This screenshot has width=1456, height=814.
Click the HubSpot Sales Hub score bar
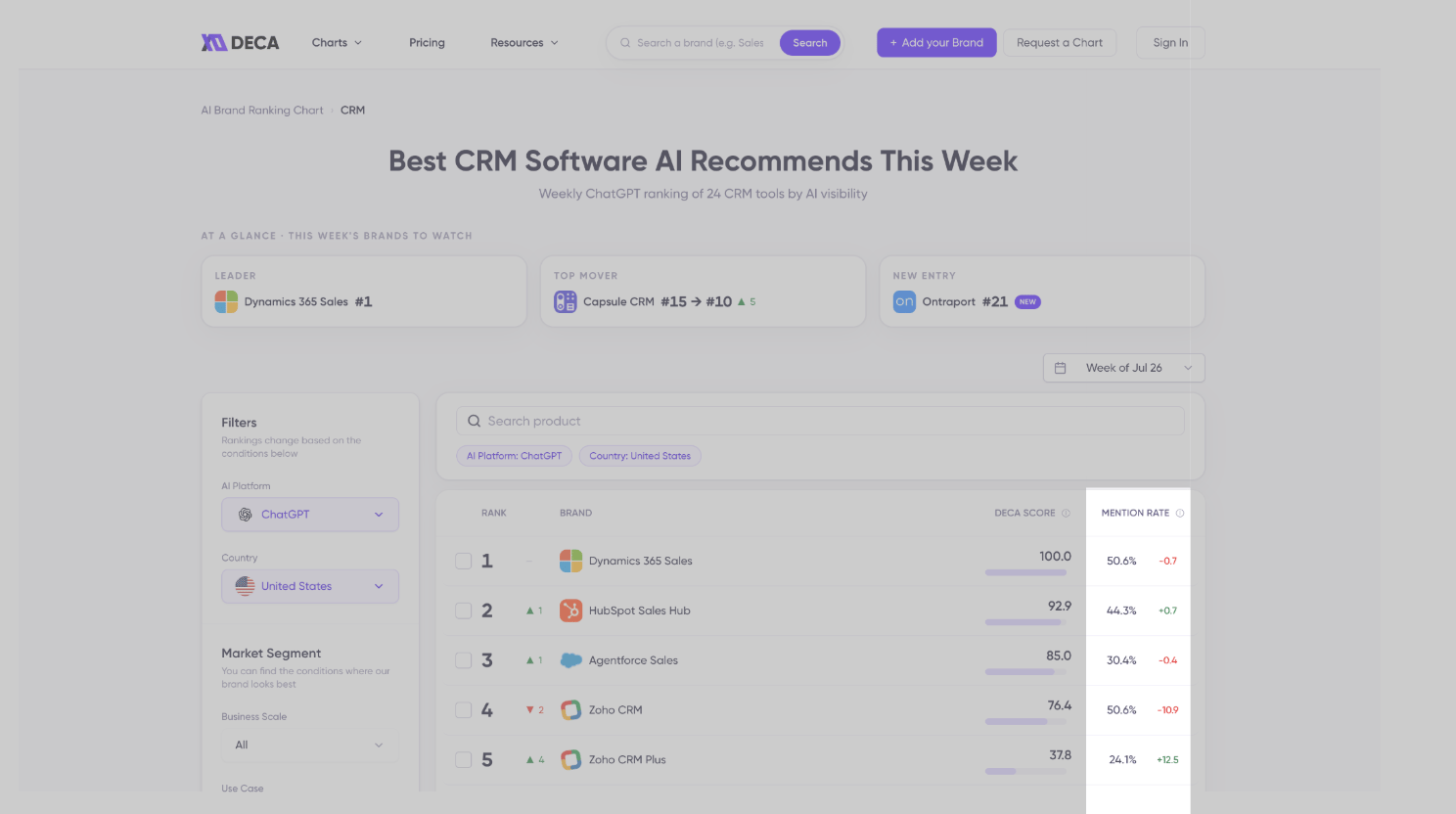coord(1025,622)
